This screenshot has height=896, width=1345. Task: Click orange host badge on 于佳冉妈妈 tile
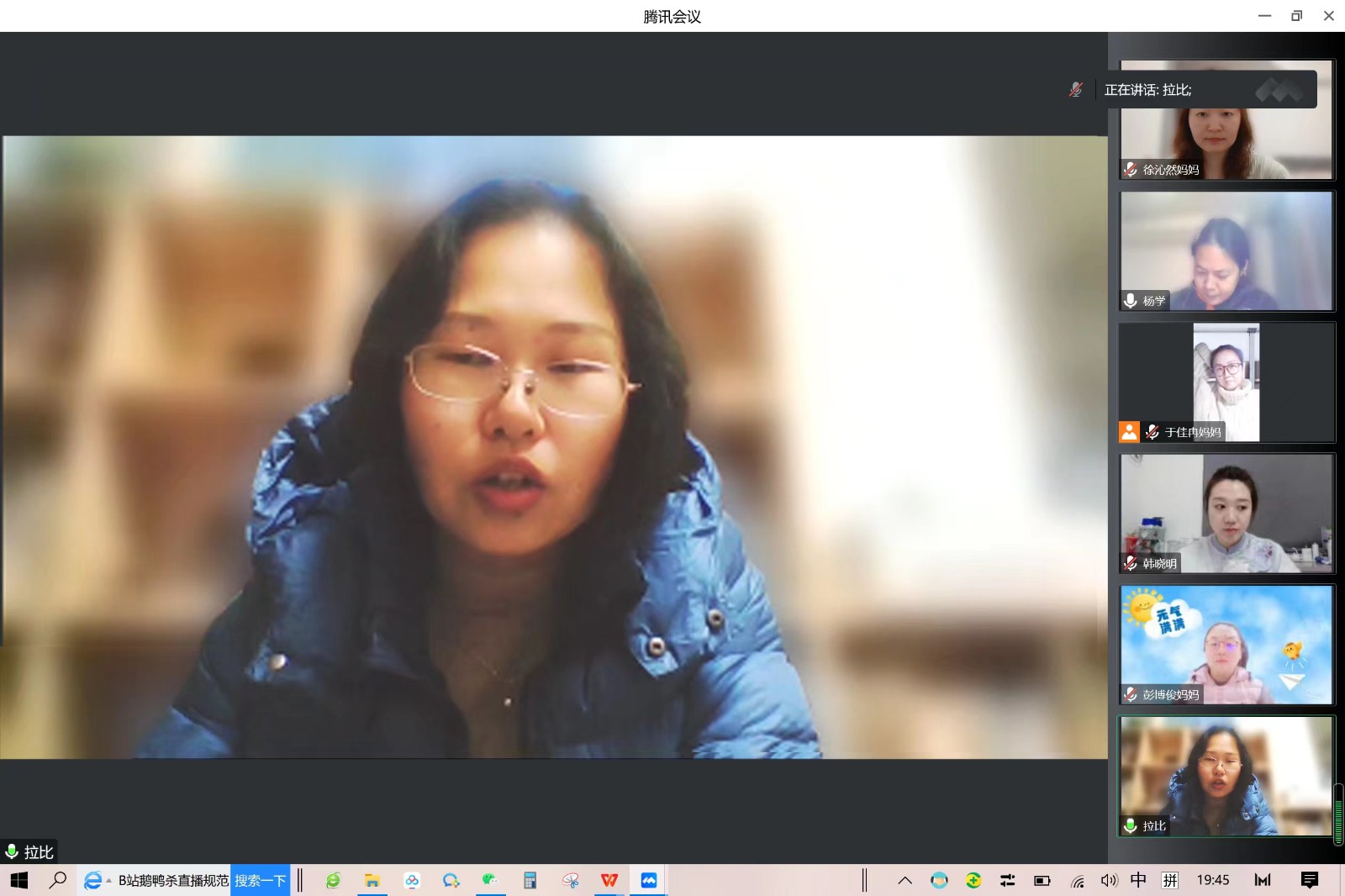pos(1129,432)
